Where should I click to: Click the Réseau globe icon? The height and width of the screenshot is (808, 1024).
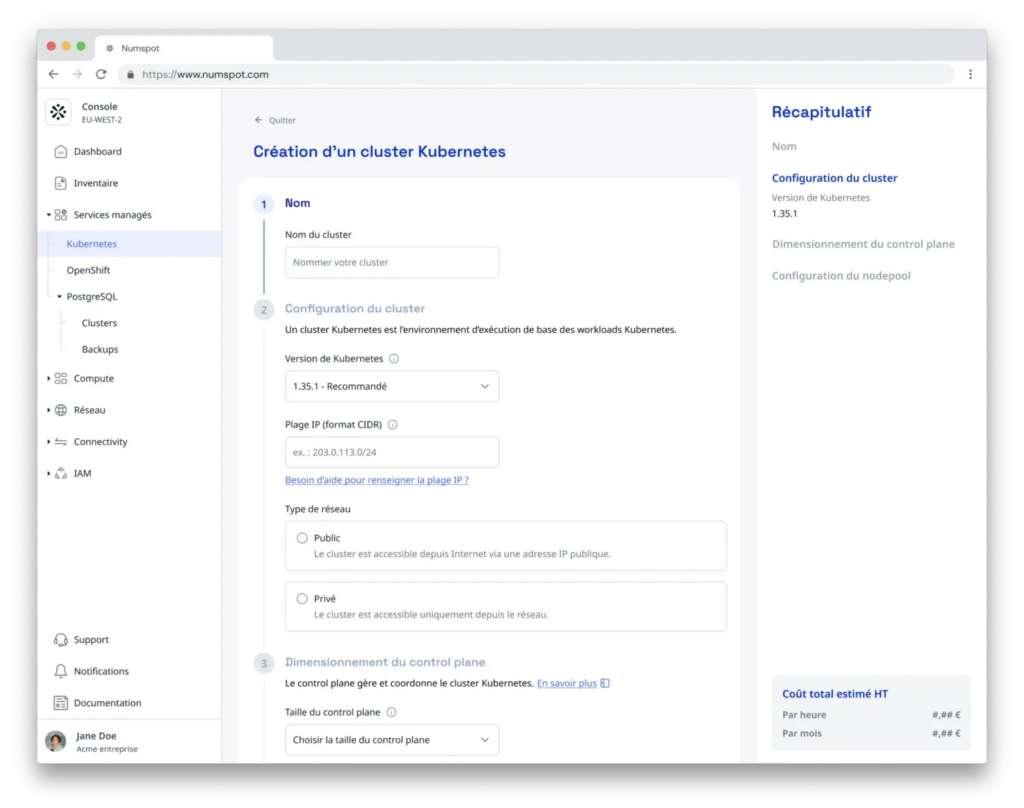coord(61,410)
